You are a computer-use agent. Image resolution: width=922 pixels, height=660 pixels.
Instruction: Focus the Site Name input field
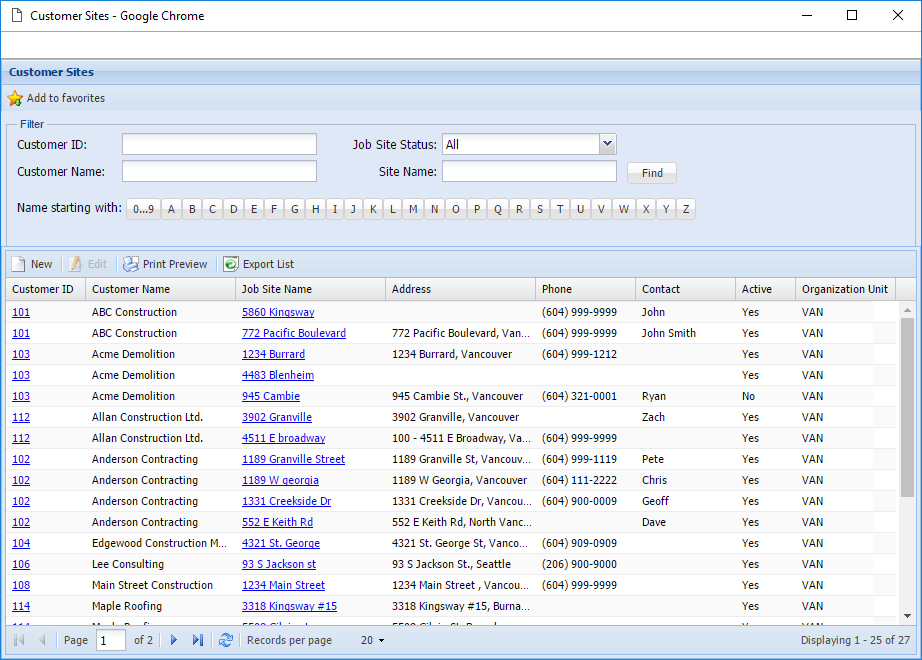click(529, 171)
